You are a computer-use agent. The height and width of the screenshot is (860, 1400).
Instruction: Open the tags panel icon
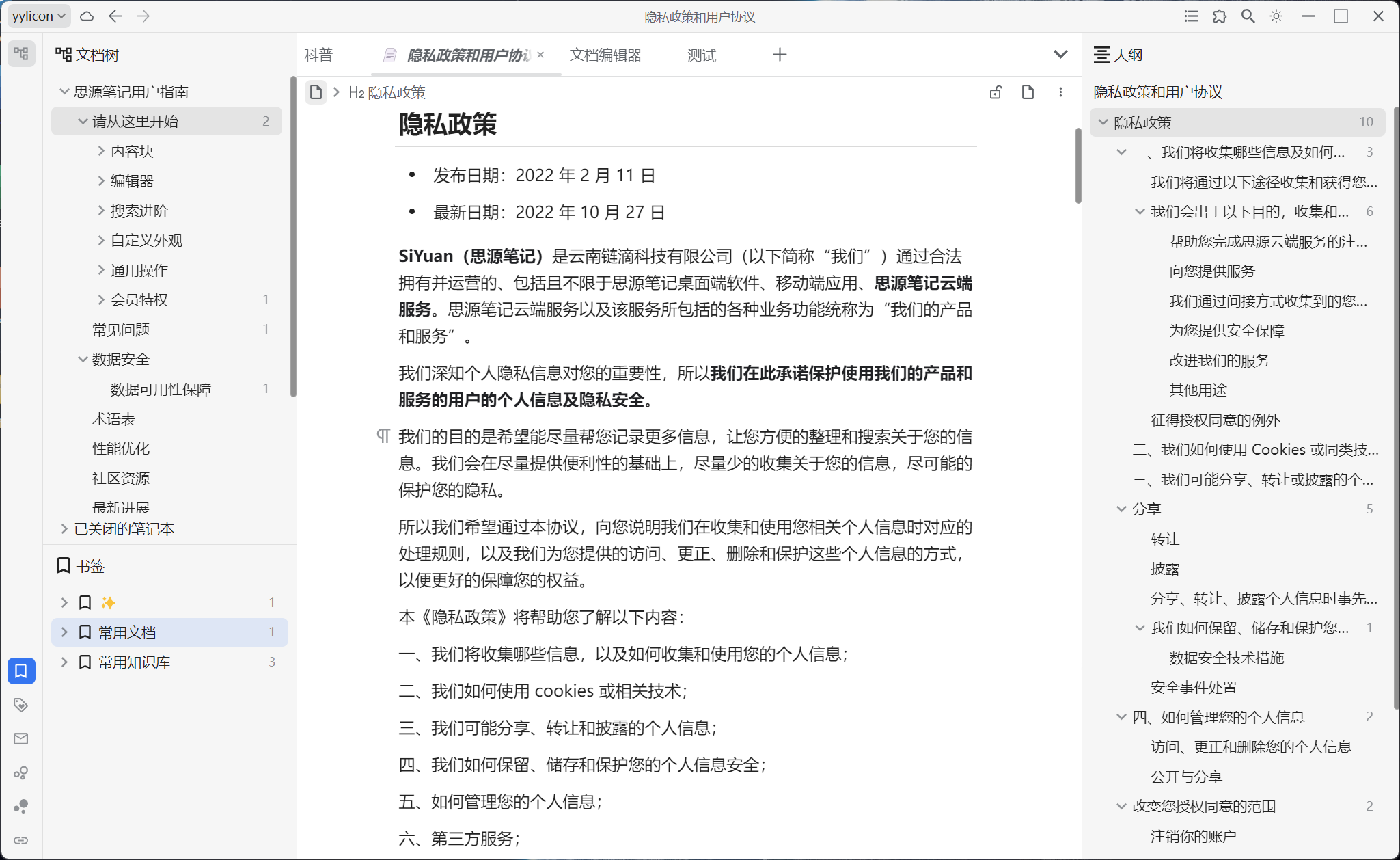click(21, 705)
